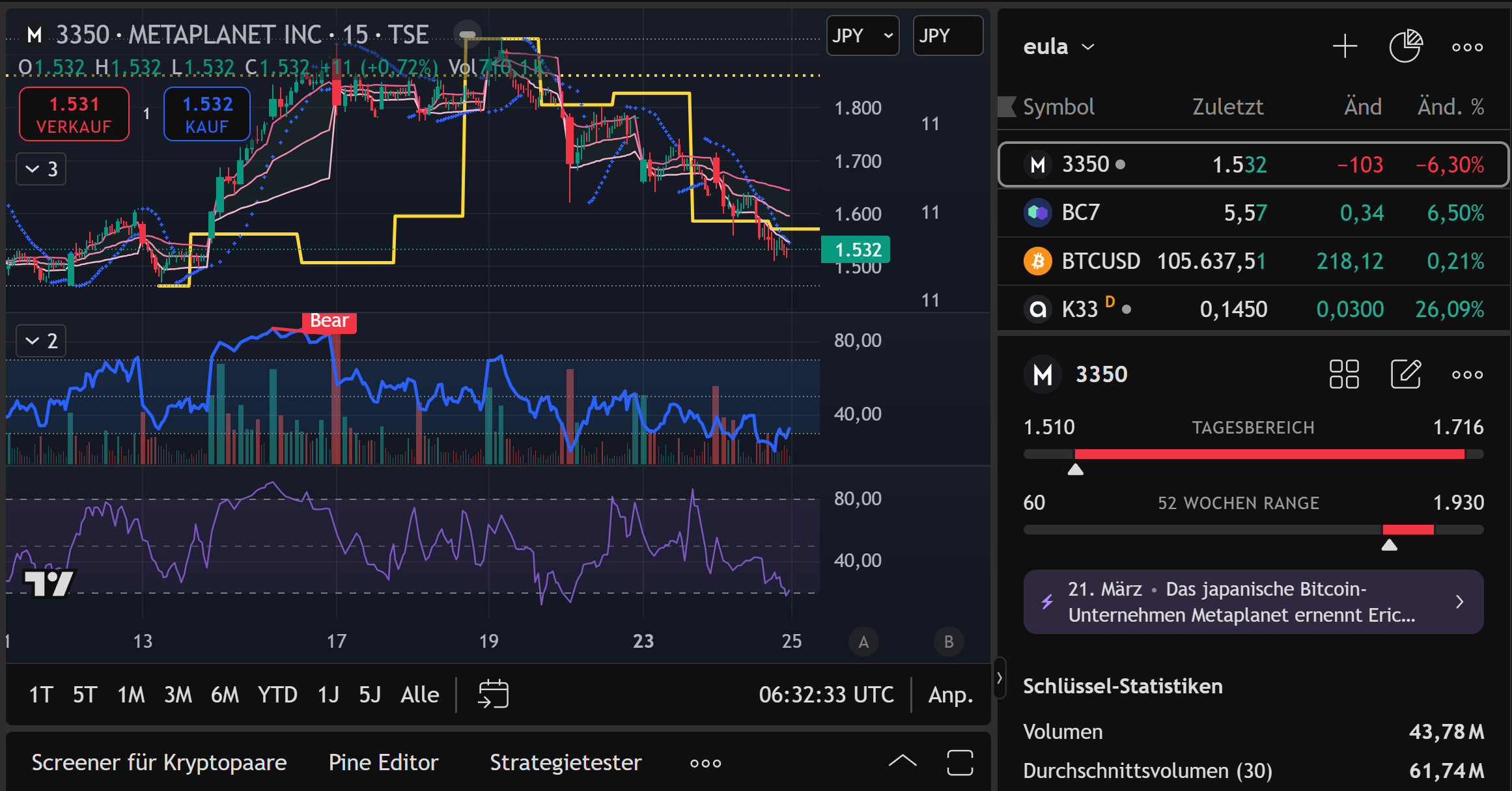Click the 3350 METAPLANET INC symbol title

pos(189,35)
